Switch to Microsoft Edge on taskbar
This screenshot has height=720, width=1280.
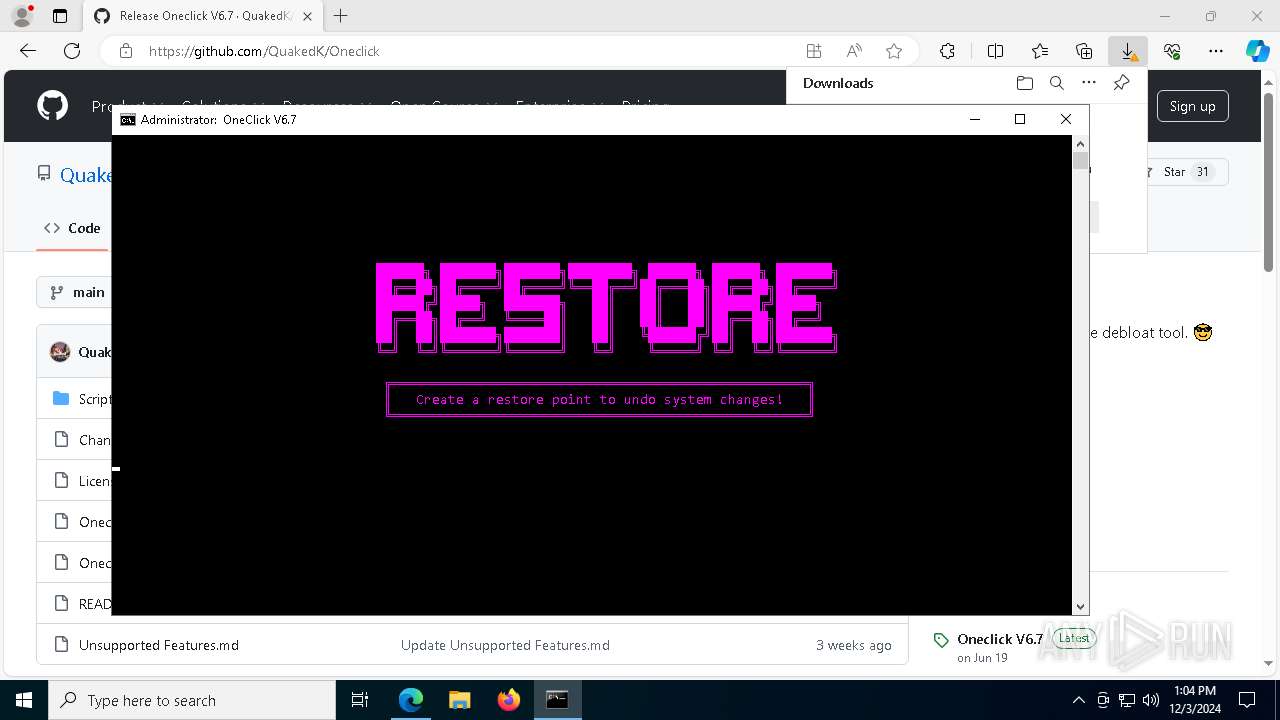click(411, 700)
